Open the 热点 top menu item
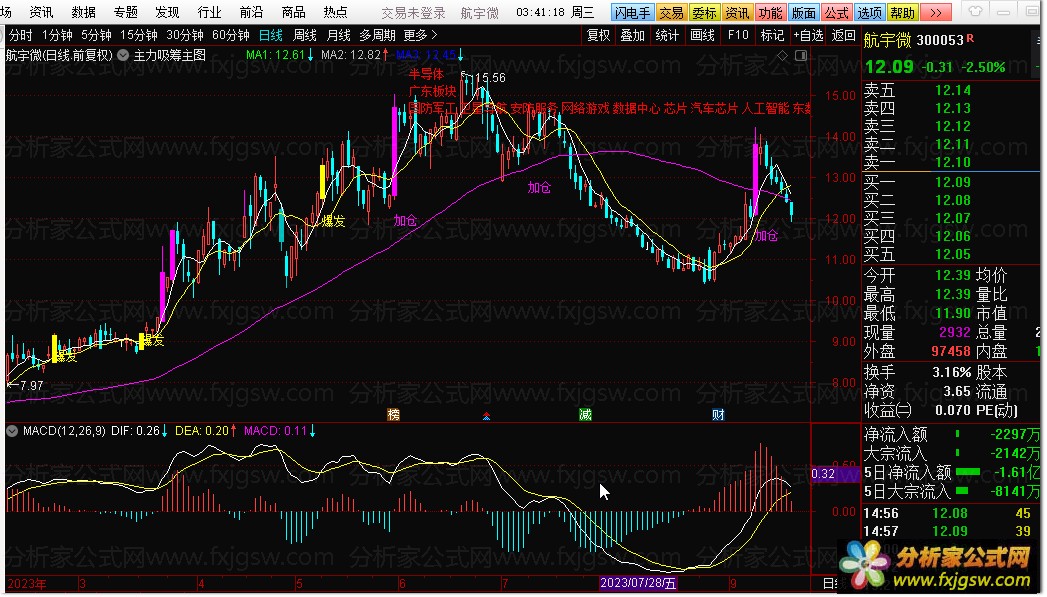 tap(335, 12)
